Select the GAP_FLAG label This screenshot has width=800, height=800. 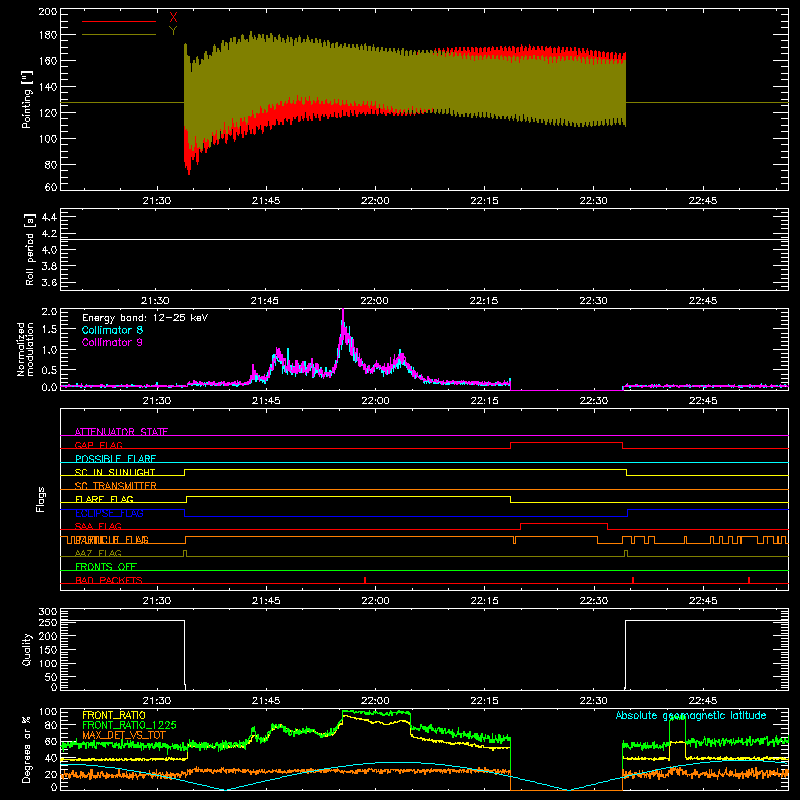pos(98,445)
